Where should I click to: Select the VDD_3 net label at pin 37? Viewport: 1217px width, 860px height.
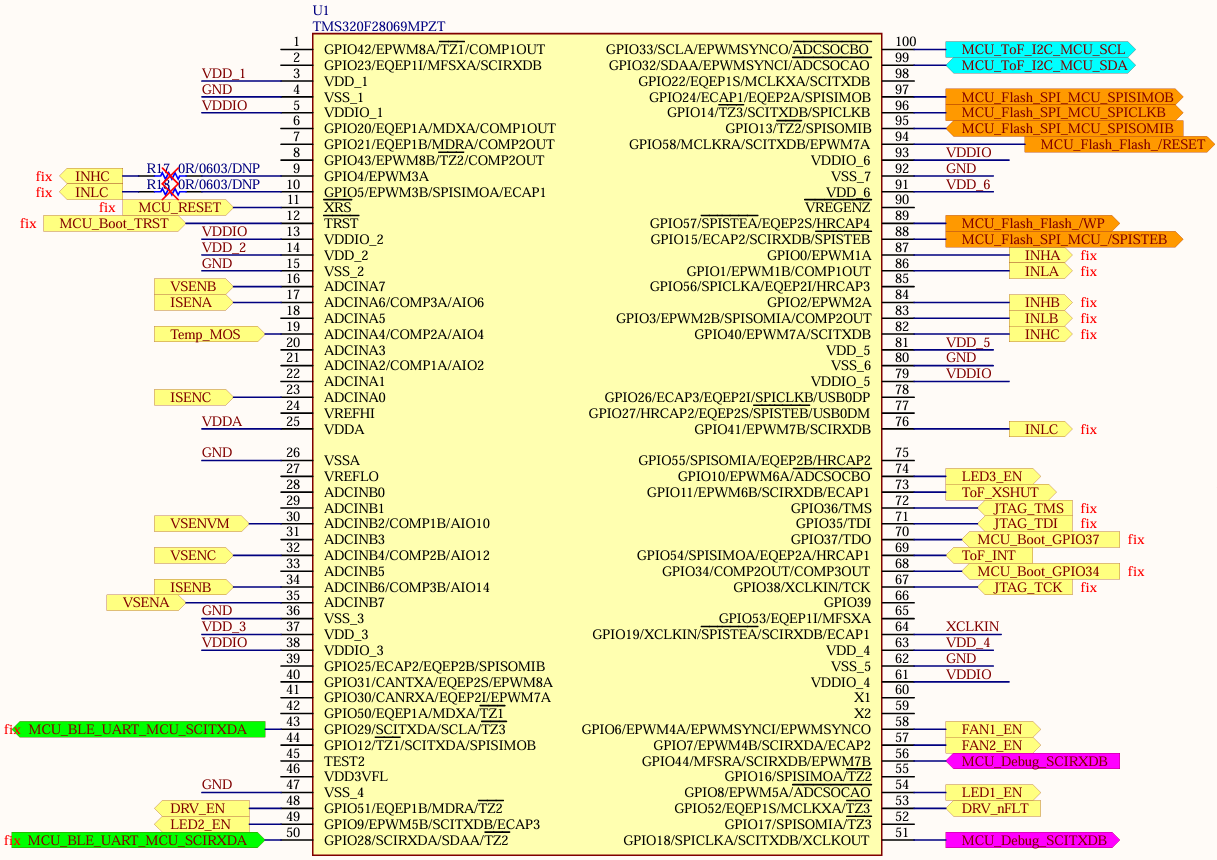pyautogui.click(x=224, y=626)
